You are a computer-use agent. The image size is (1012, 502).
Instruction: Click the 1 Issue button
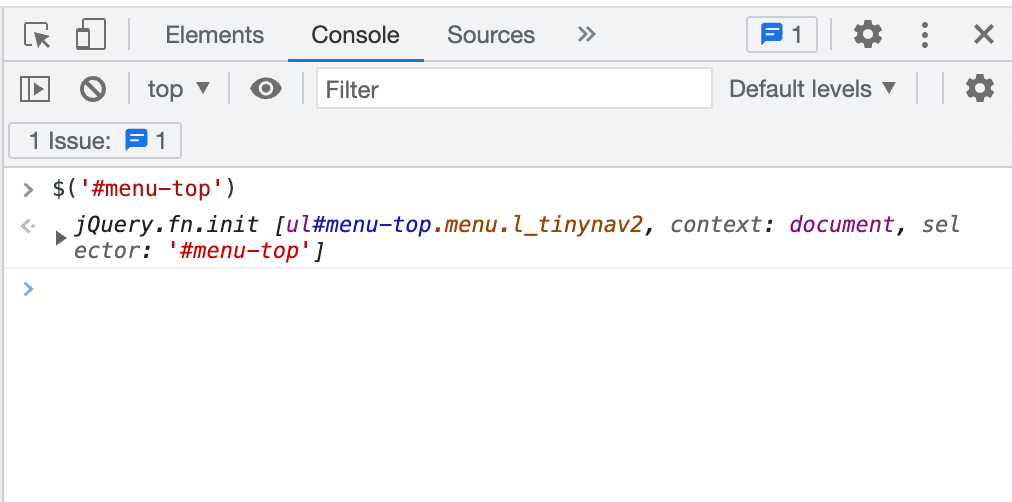[95, 140]
